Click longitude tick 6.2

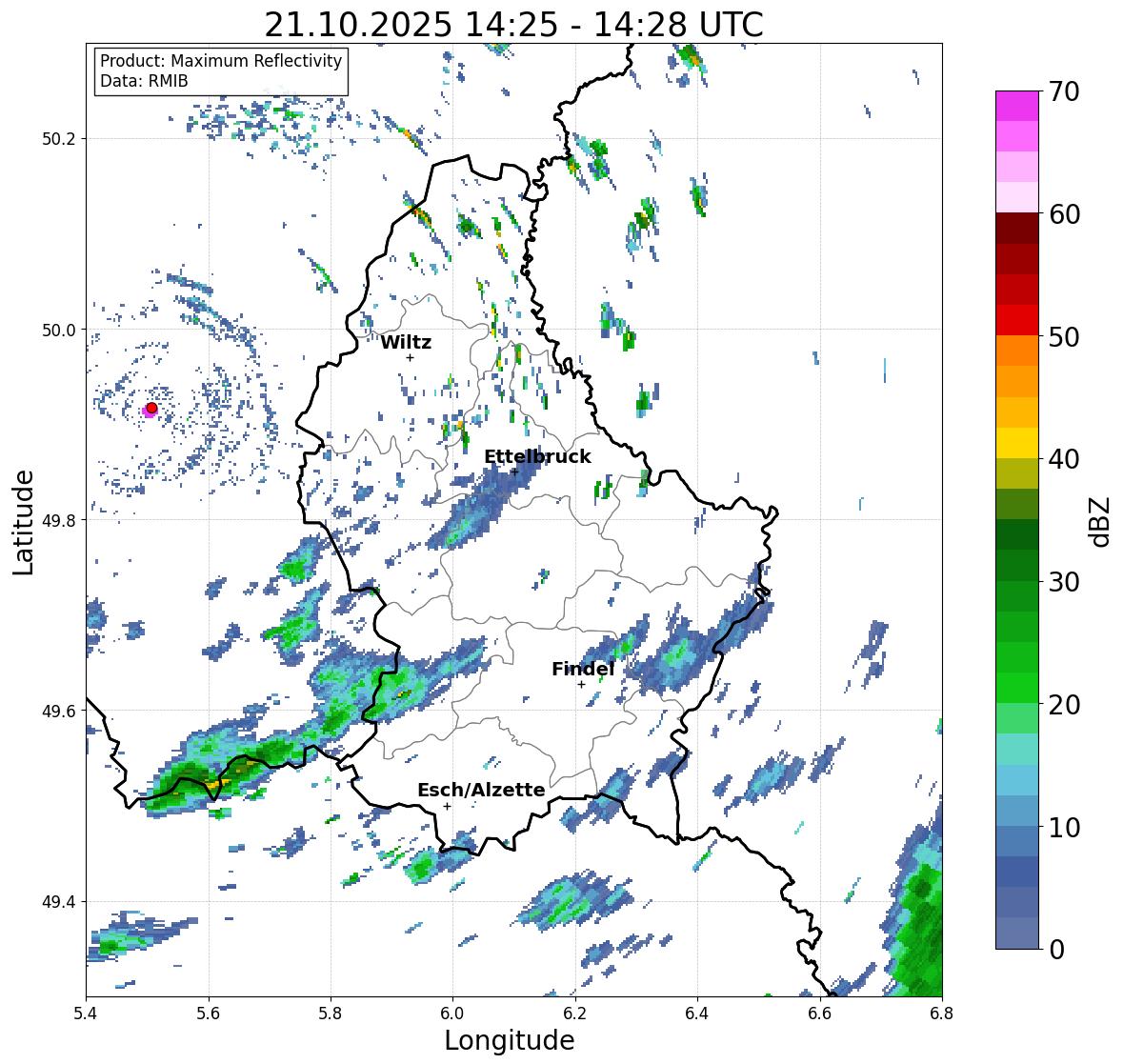(x=575, y=1014)
